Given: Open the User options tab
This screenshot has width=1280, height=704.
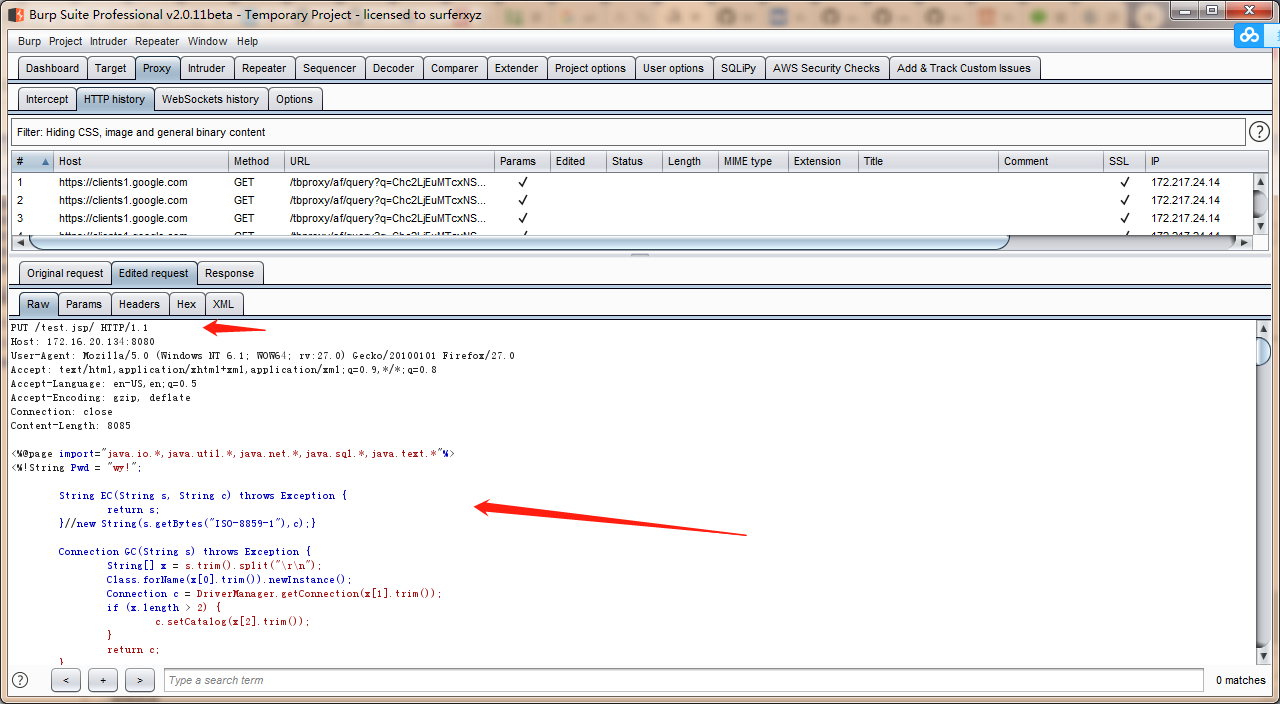Looking at the screenshot, I should [x=673, y=68].
